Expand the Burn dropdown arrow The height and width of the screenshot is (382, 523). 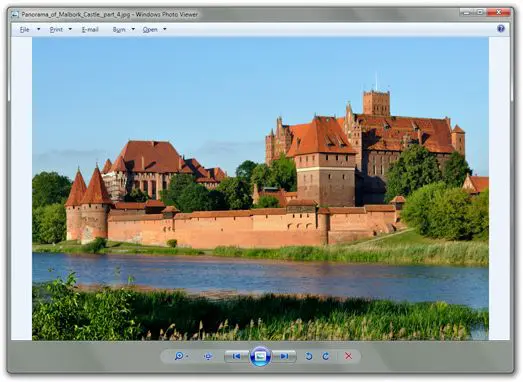[x=133, y=29]
